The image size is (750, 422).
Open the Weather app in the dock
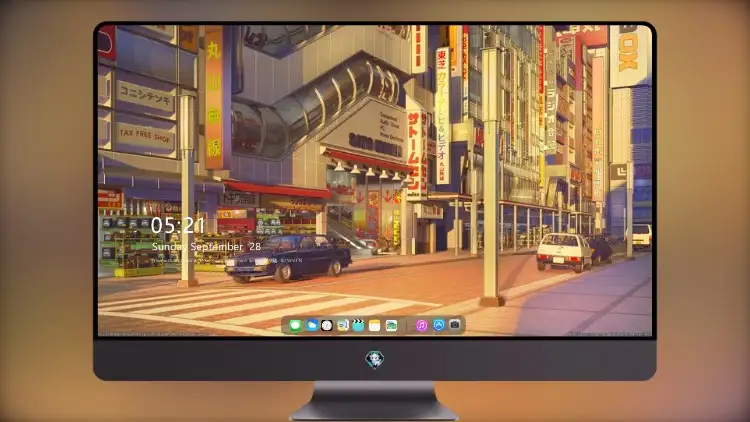[311, 326]
